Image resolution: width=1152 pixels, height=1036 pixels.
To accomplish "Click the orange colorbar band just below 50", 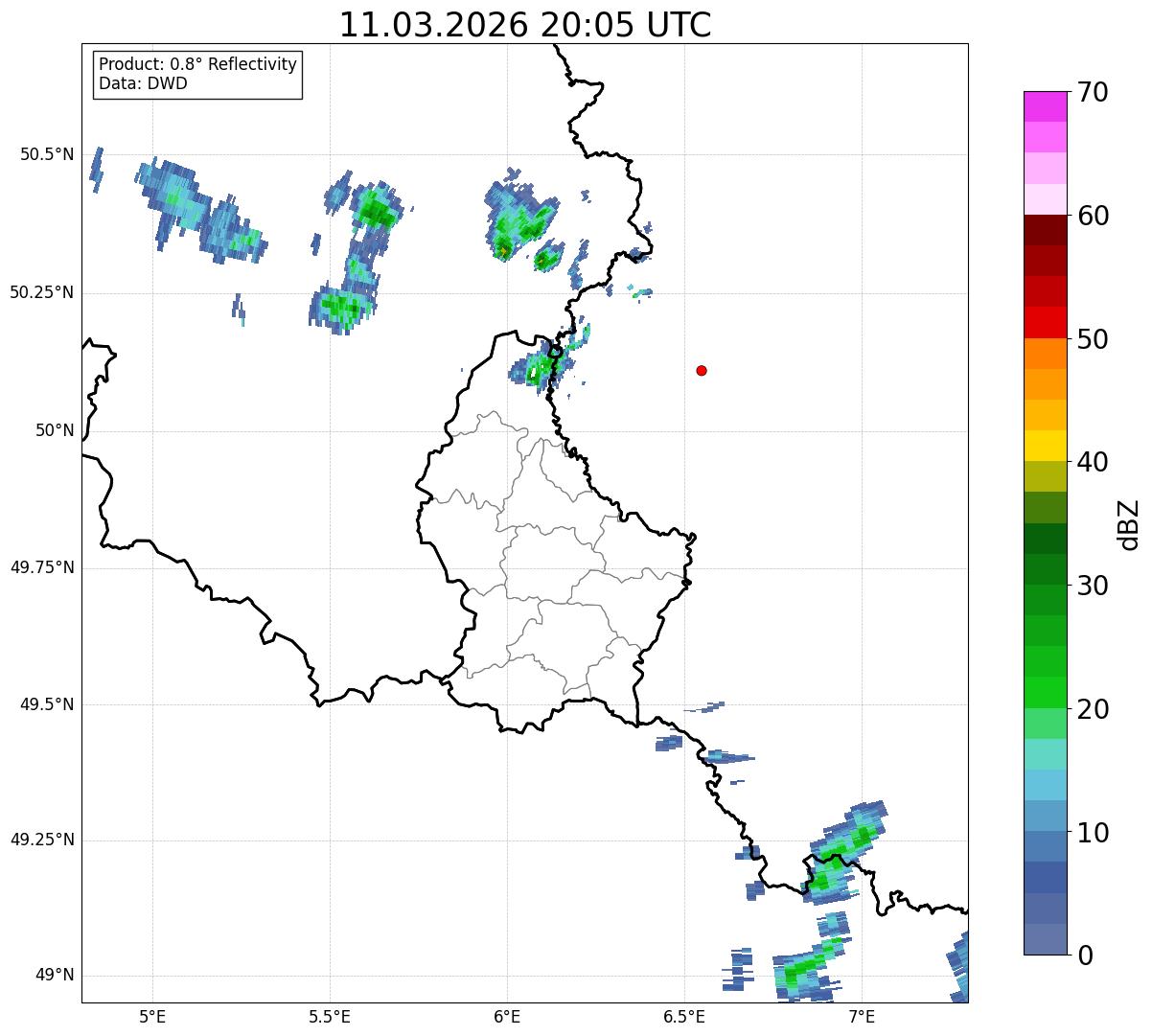I will (x=1045, y=354).
